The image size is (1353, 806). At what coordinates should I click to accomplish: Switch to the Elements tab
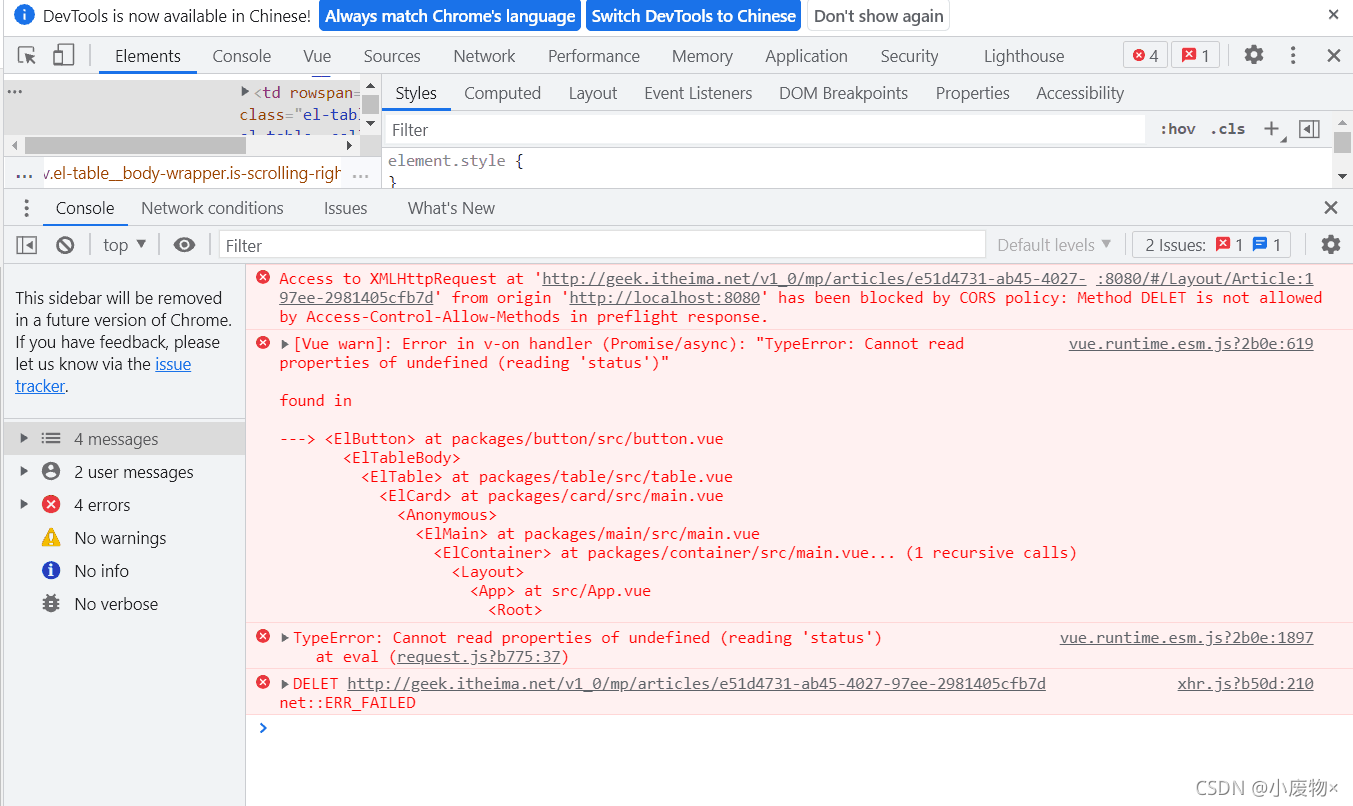tap(148, 56)
